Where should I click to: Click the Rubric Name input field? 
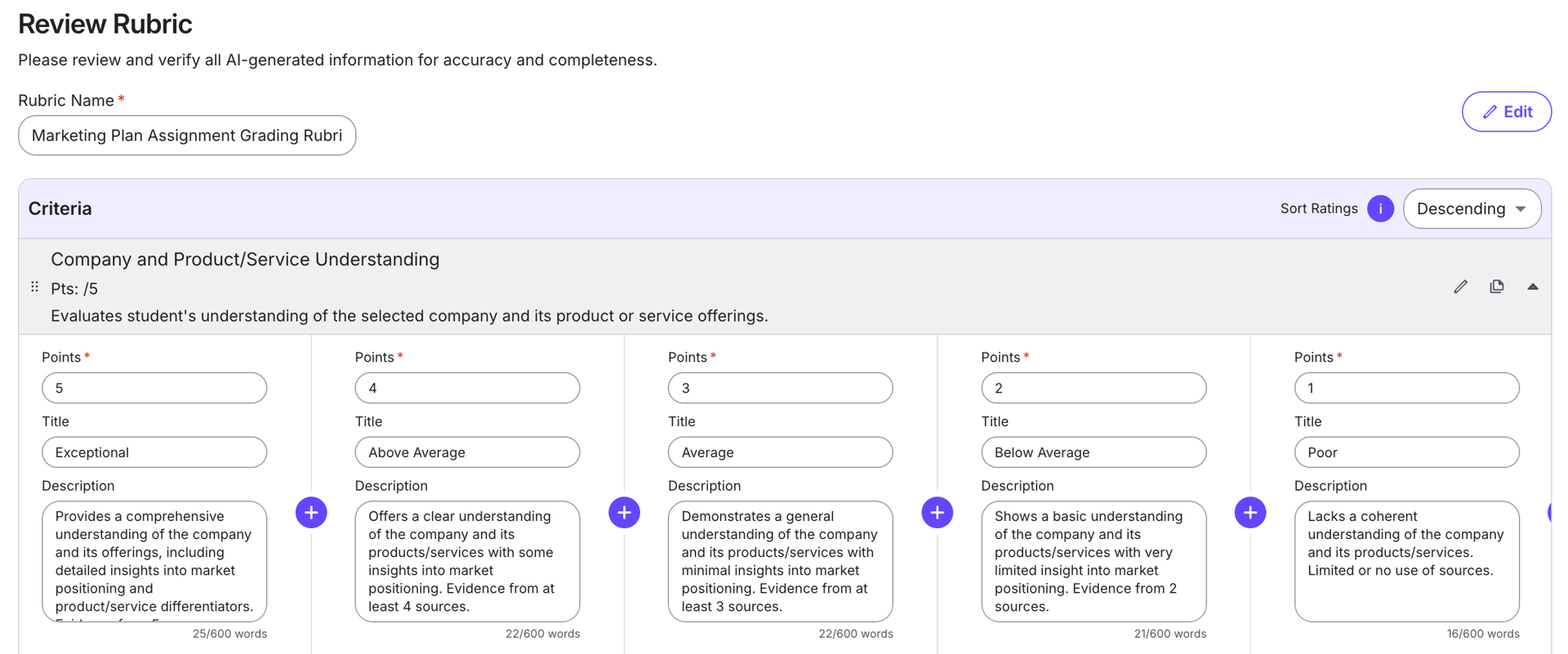click(187, 136)
